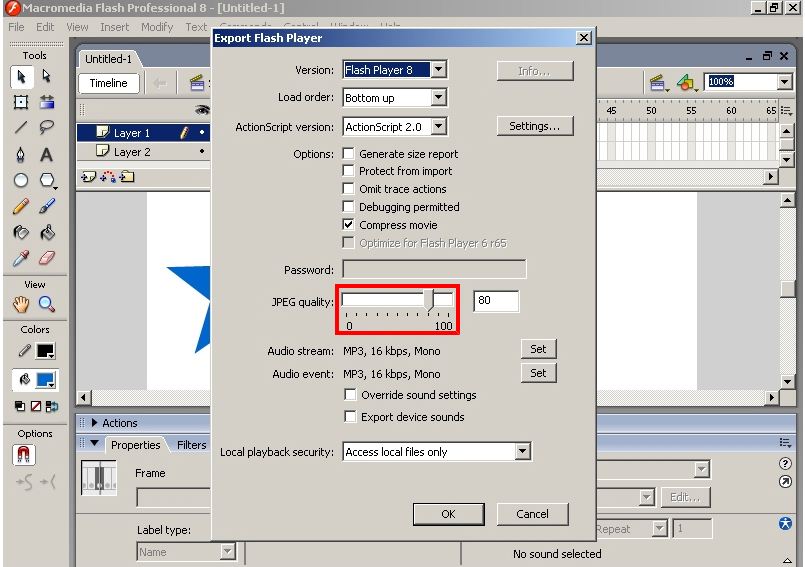The image size is (805, 567).
Task: Click the Edit Symbols icon
Action: point(686,83)
